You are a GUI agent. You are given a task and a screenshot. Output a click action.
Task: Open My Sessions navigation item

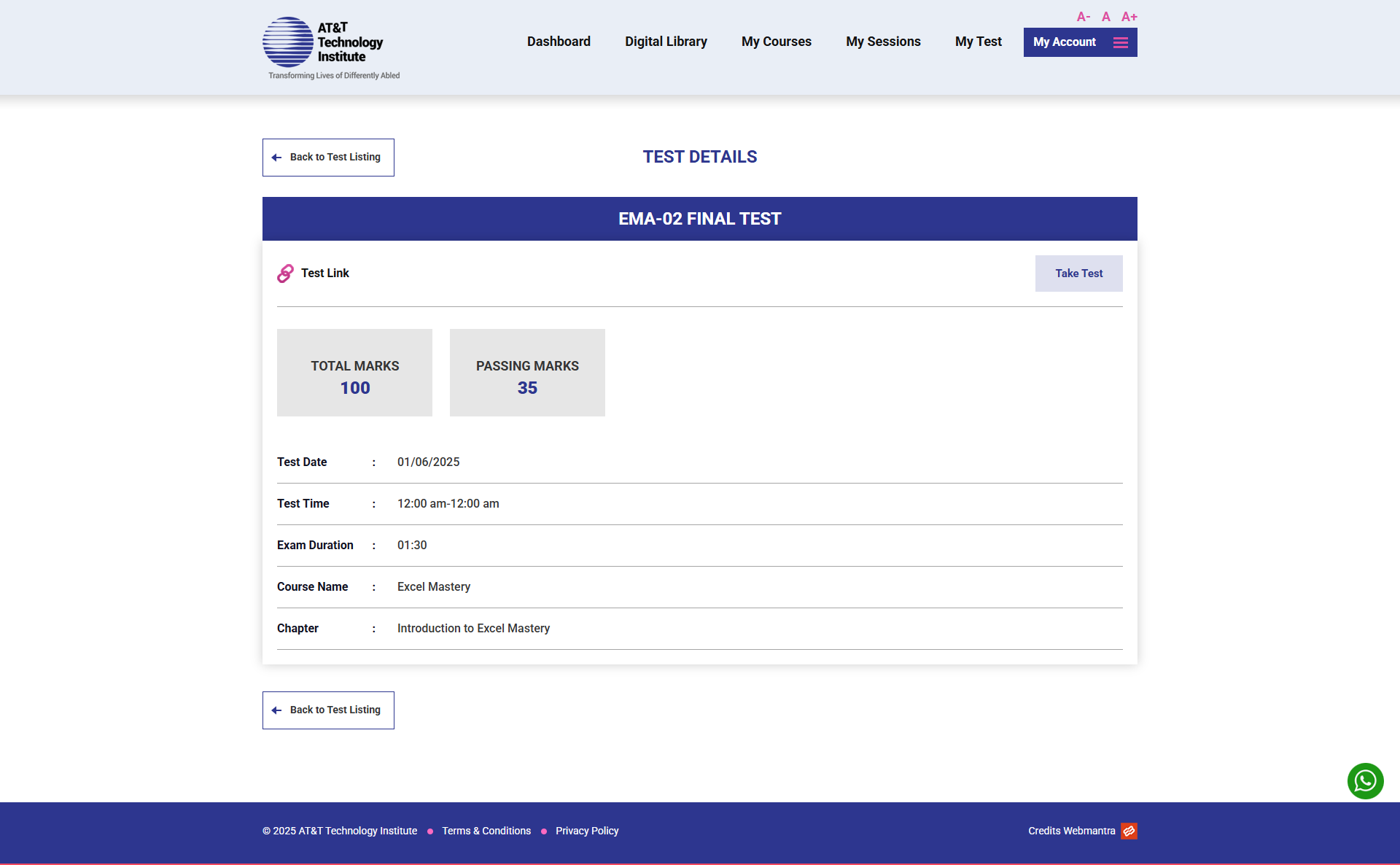pos(883,42)
